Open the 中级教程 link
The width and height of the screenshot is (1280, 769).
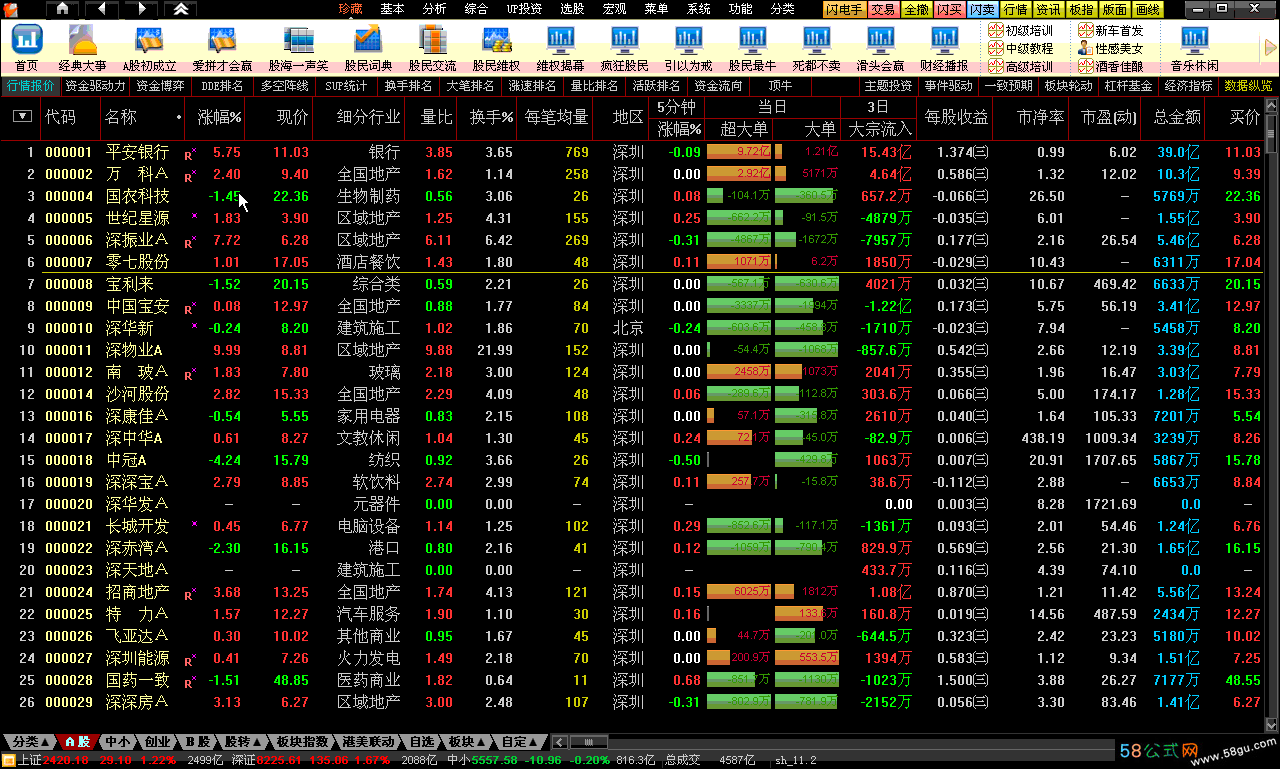coord(1019,48)
